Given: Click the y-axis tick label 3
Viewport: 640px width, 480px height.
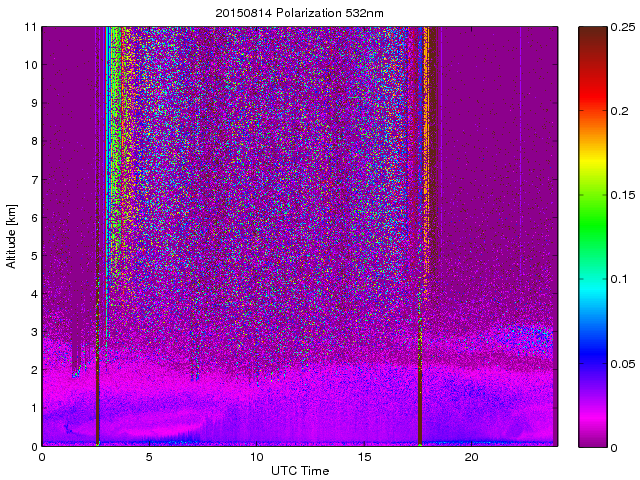Looking at the screenshot, I should click(33, 332).
